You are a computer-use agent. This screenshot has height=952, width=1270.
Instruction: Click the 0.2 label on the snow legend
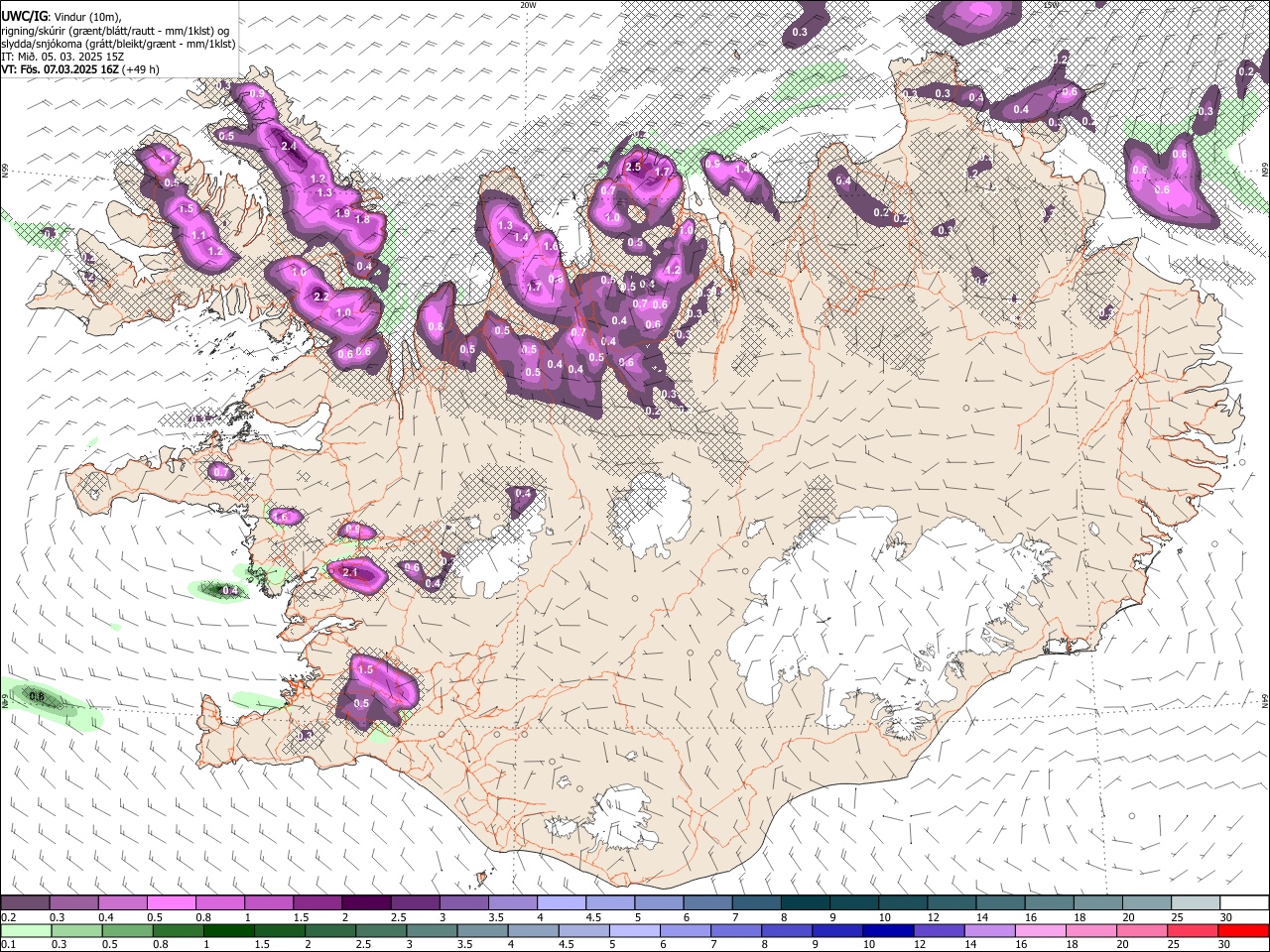coord(8,917)
